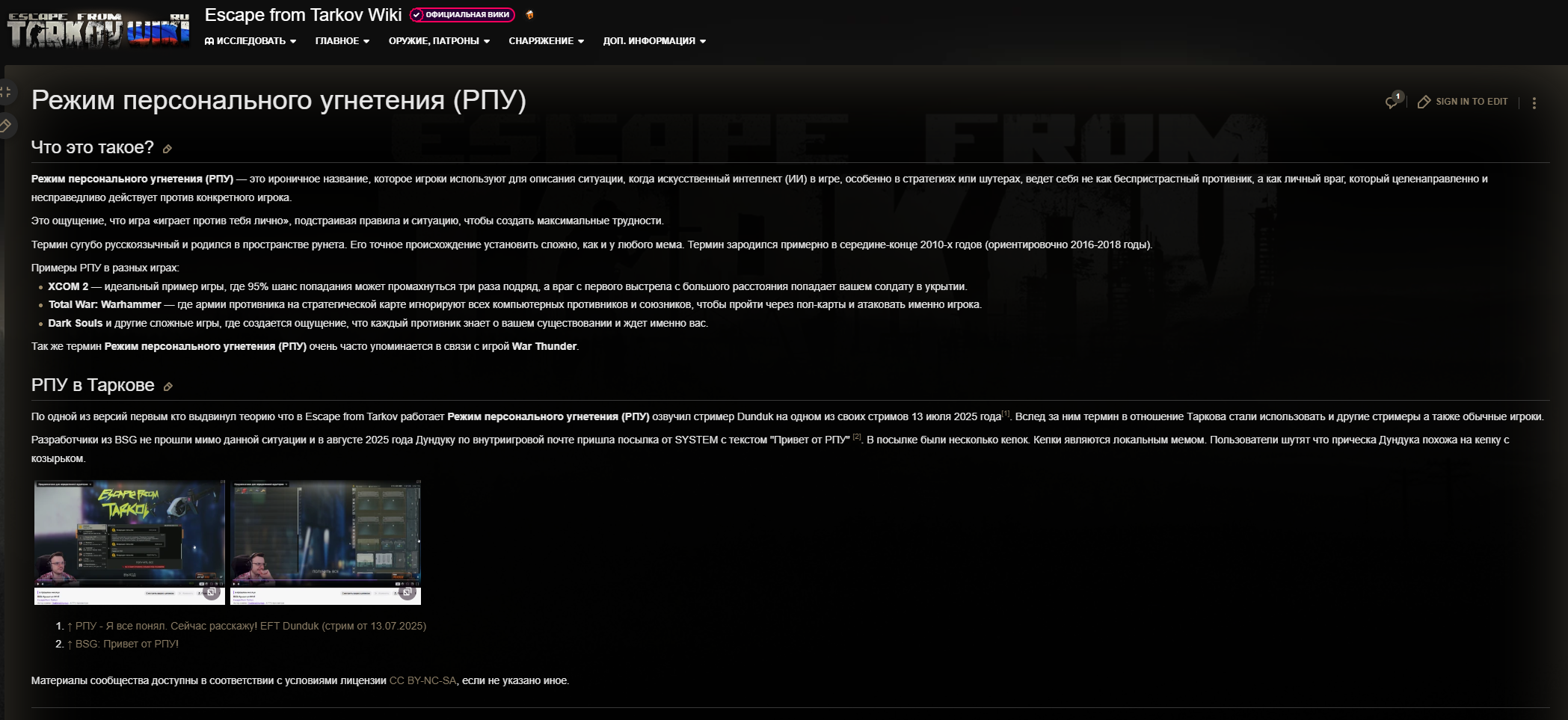1568x720 pixels.
Task: Go to the Escape from Tarkov Wiki title link
Action: pyautogui.click(x=304, y=15)
